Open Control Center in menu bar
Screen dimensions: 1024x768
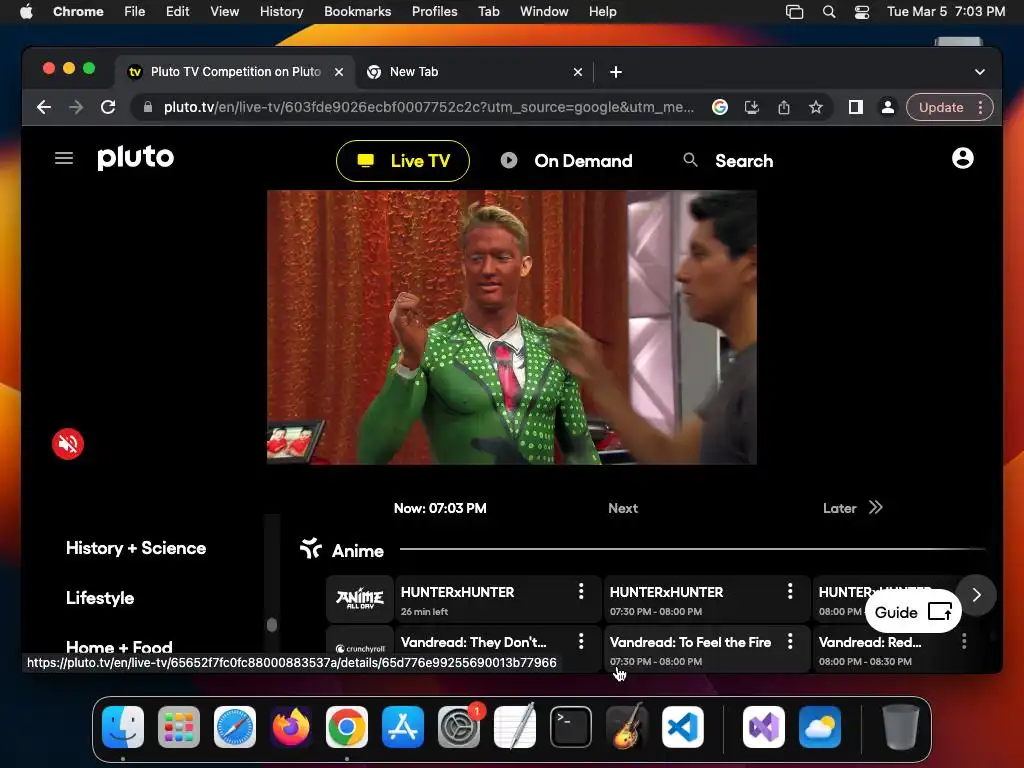862,11
